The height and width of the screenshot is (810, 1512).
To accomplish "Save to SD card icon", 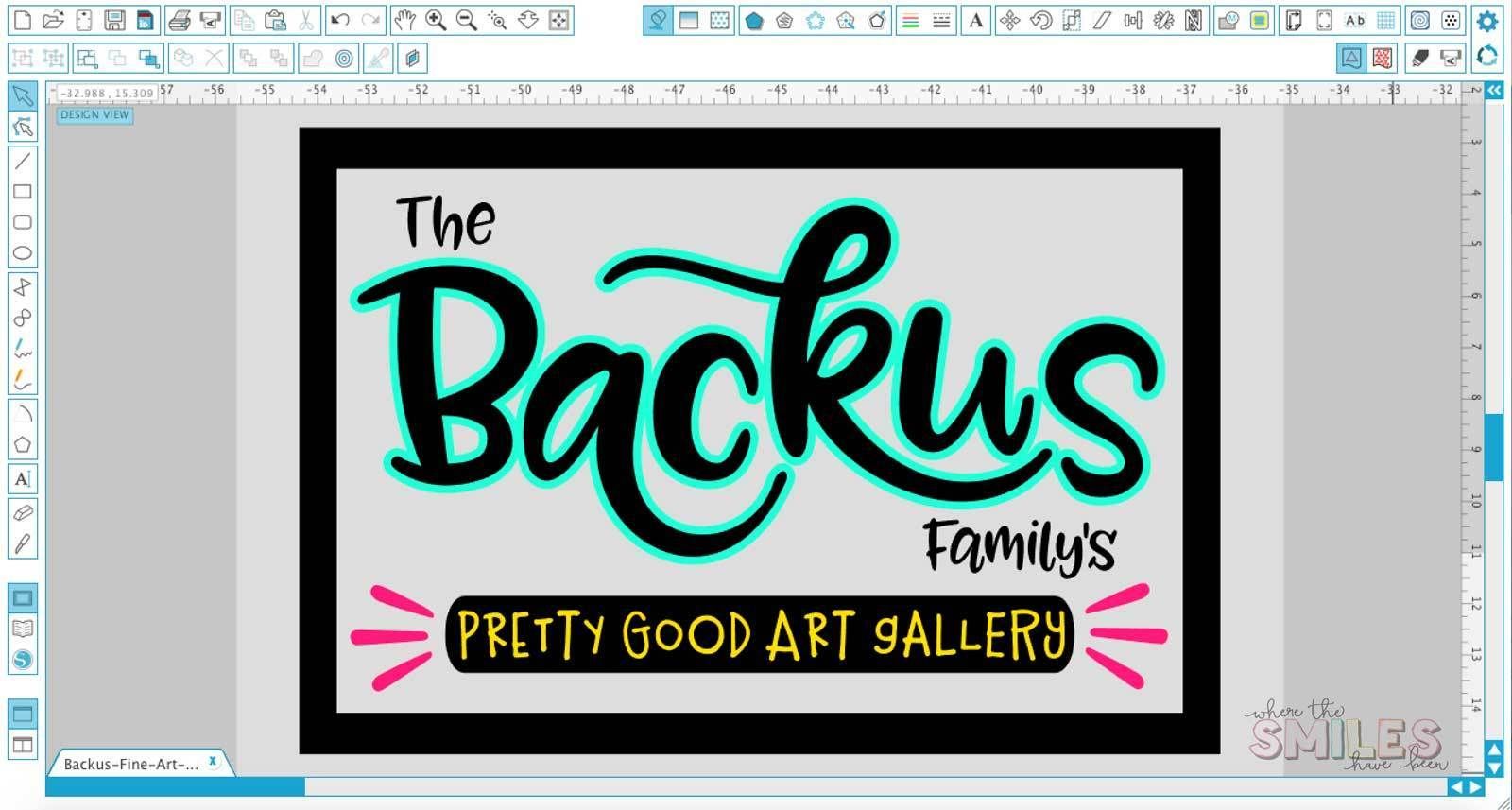I will [145, 20].
